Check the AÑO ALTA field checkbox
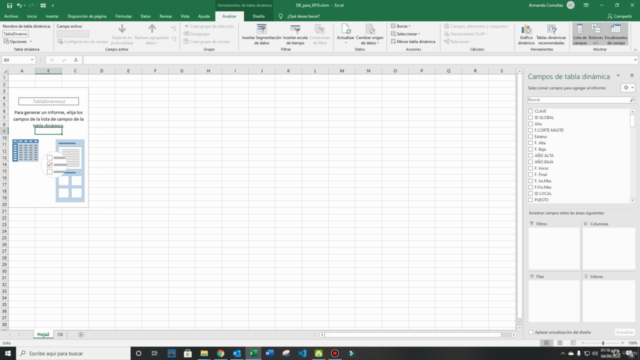Image resolution: width=640 pixels, height=360 pixels. click(530, 156)
